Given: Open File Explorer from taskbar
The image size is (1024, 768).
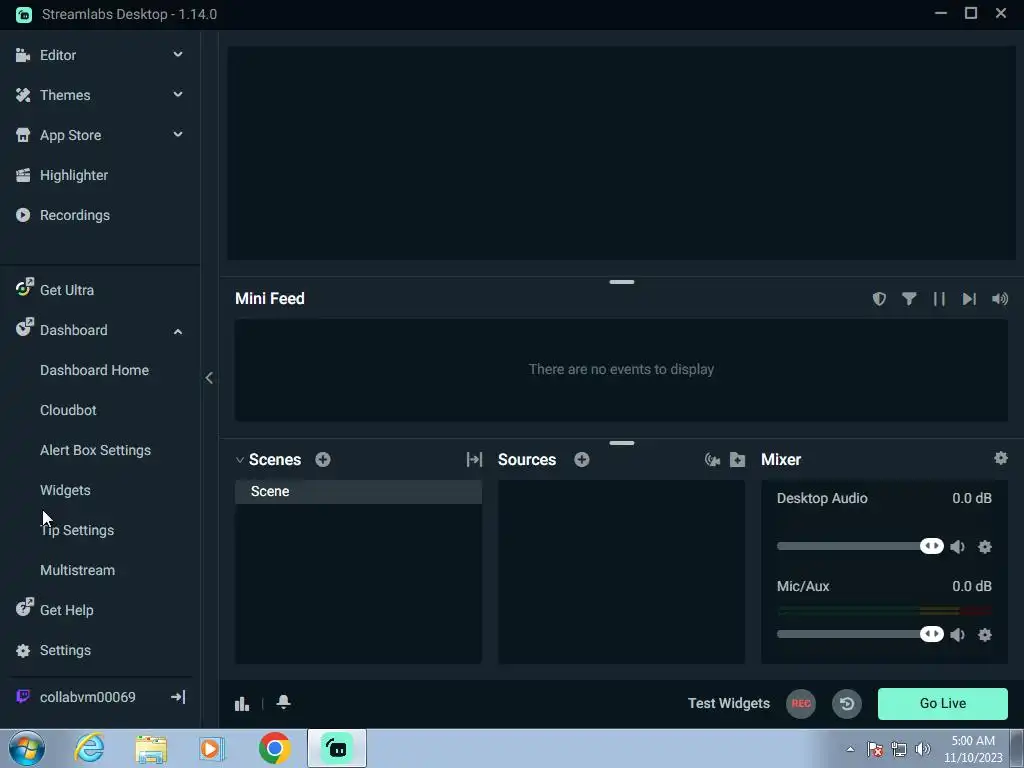Looking at the screenshot, I should [x=151, y=748].
